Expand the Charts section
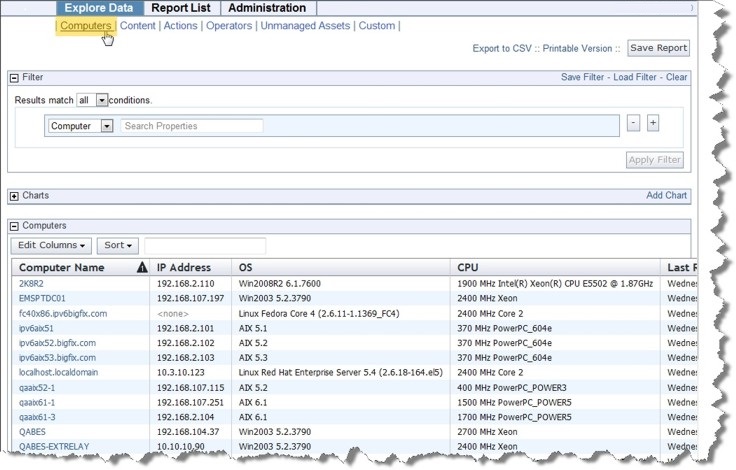The height and width of the screenshot is (470, 736). (15, 196)
